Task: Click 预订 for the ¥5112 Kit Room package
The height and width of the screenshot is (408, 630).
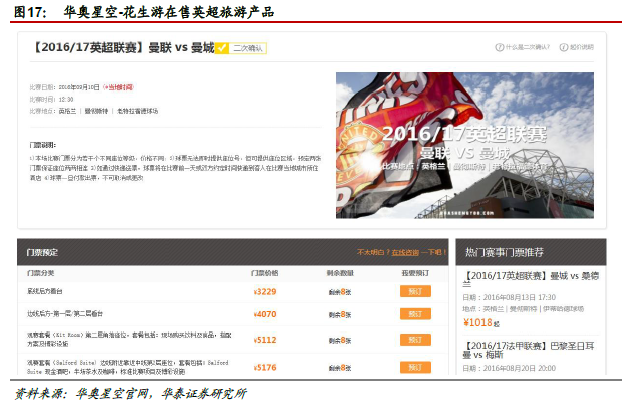Action: [x=415, y=340]
